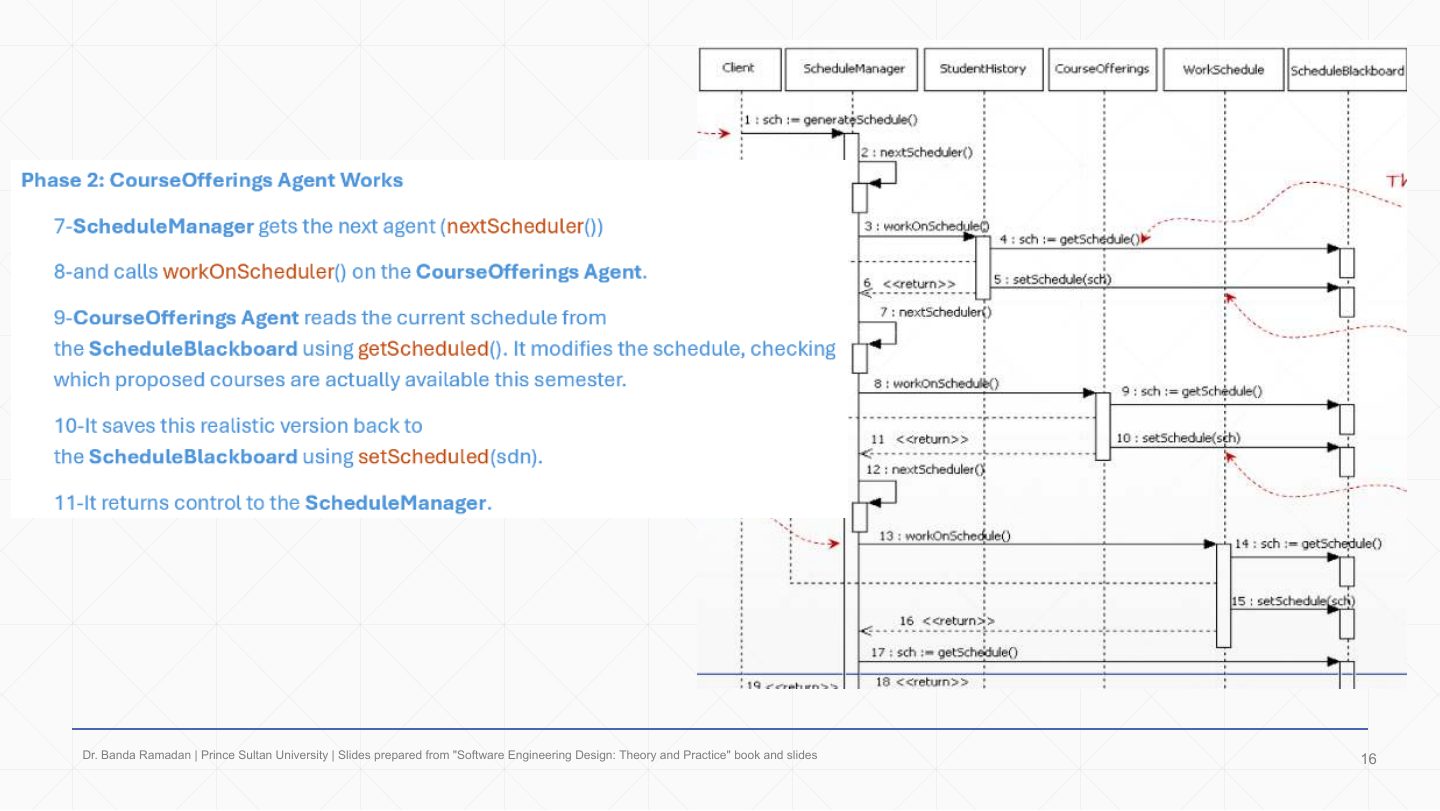Select the message label "15 : setSchedule(sch)"
This screenshot has height=811, width=1440.
[x=1293, y=601]
